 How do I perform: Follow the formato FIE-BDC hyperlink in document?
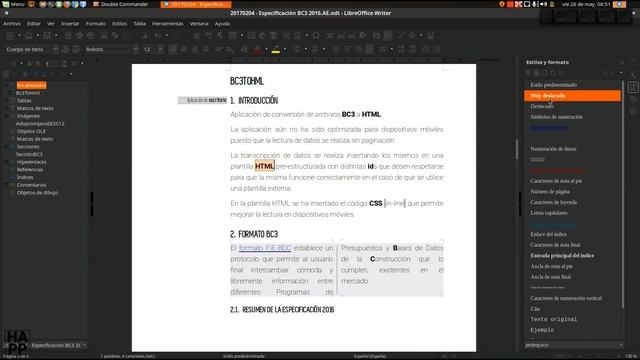click(265, 248)
